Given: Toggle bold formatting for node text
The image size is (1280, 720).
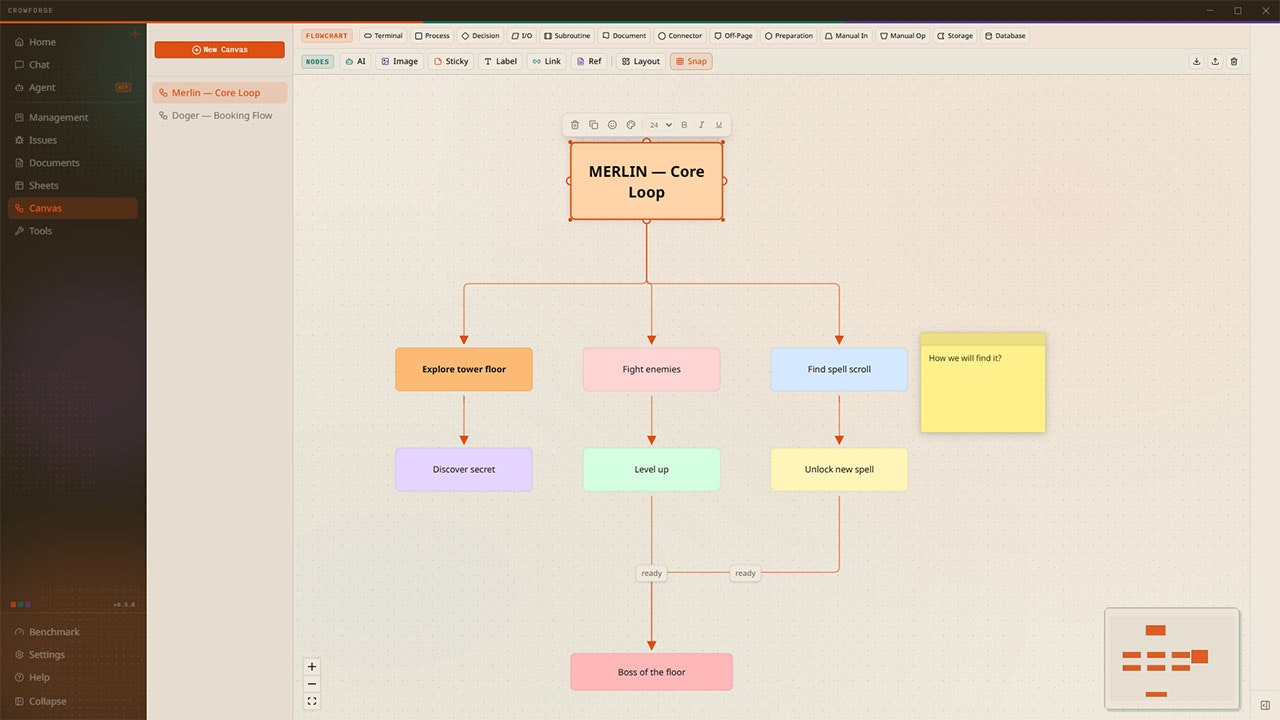Looking at the screenshot, I should 684,125.
